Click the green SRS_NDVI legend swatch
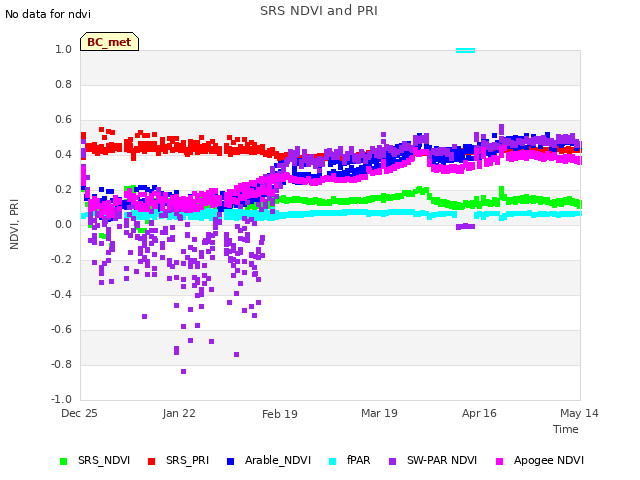The height and width of the screenshot is (480, 640). (63, 461)
